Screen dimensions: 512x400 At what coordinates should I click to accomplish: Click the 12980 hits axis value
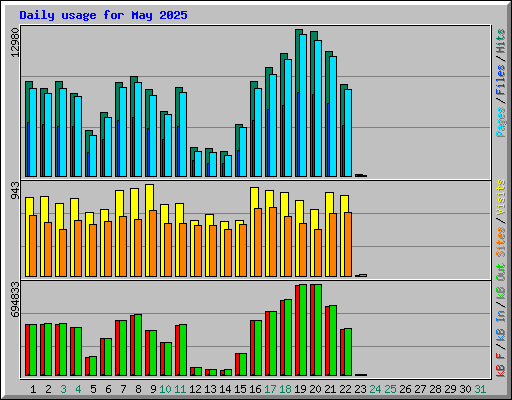[x=15, y=42]
